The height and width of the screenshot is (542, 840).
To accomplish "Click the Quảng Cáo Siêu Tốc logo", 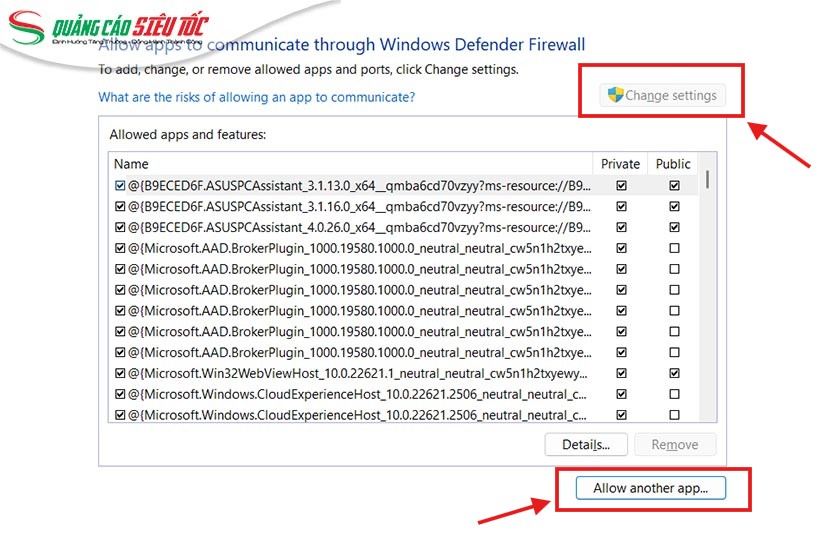I will (118, 30).
